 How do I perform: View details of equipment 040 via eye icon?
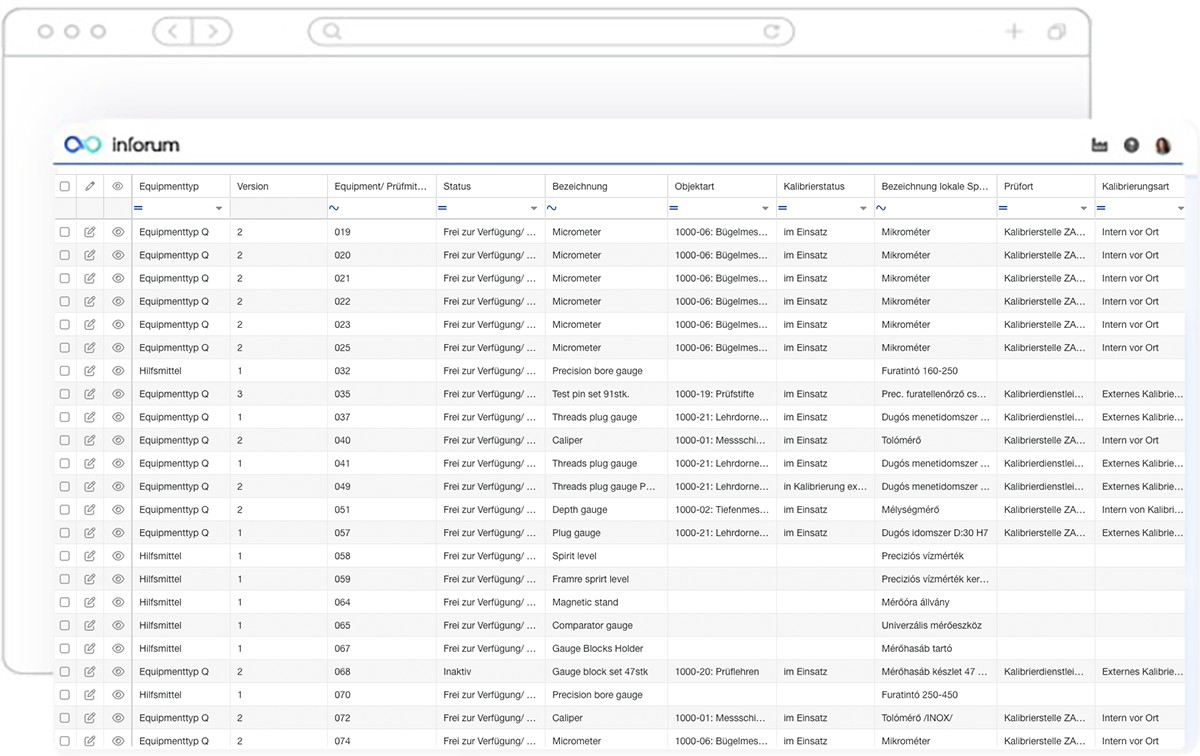(118, 440)
